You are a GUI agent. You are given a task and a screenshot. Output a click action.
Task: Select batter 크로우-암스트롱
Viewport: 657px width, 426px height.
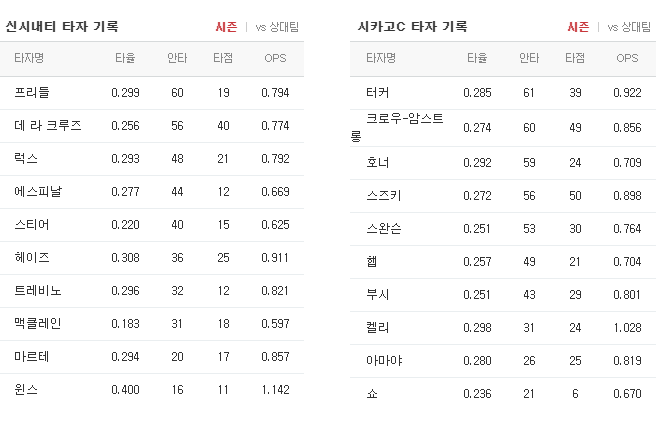[397, 127]
